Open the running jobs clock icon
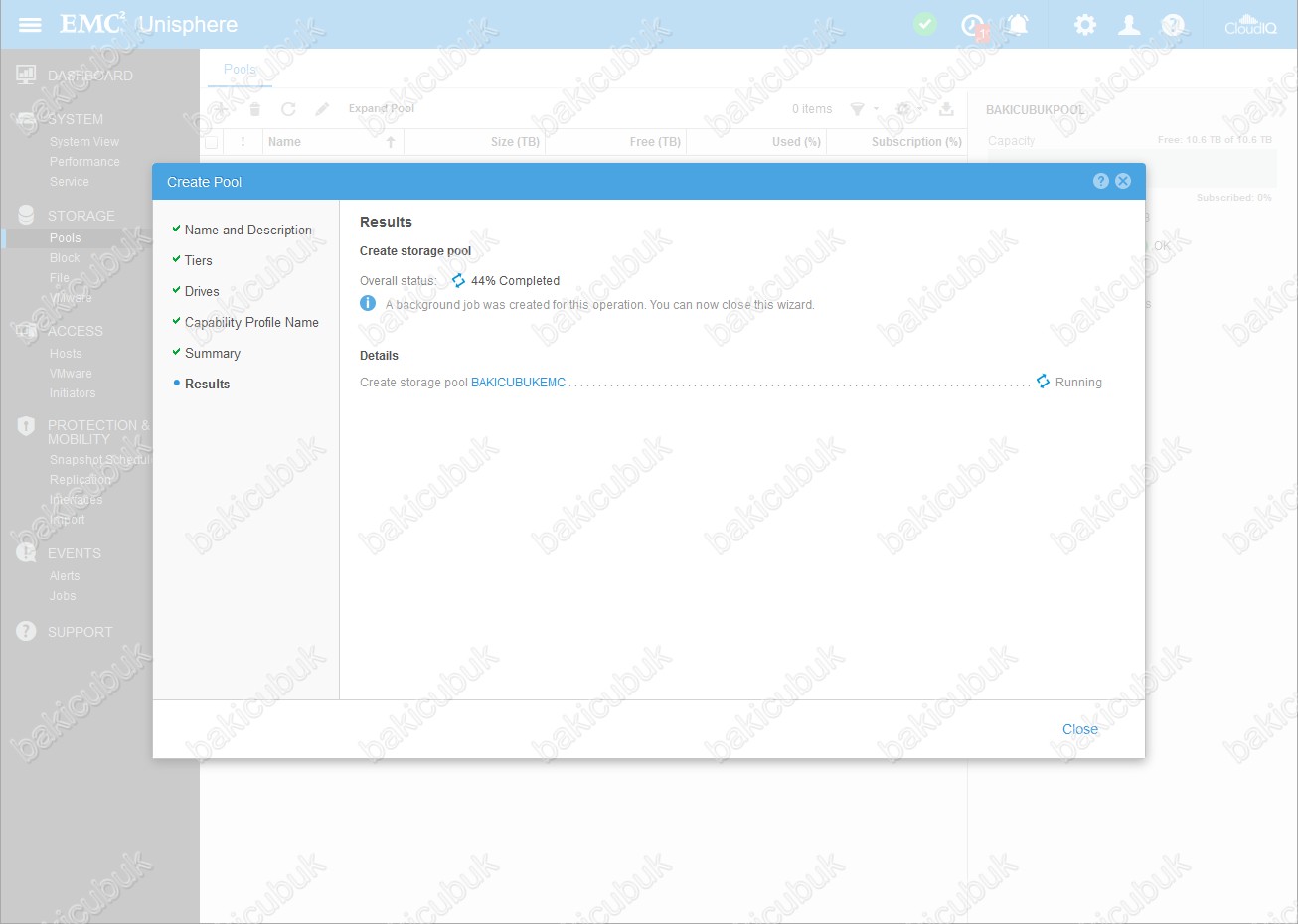This screenshot has height=924, width=1298. (973, 26)
